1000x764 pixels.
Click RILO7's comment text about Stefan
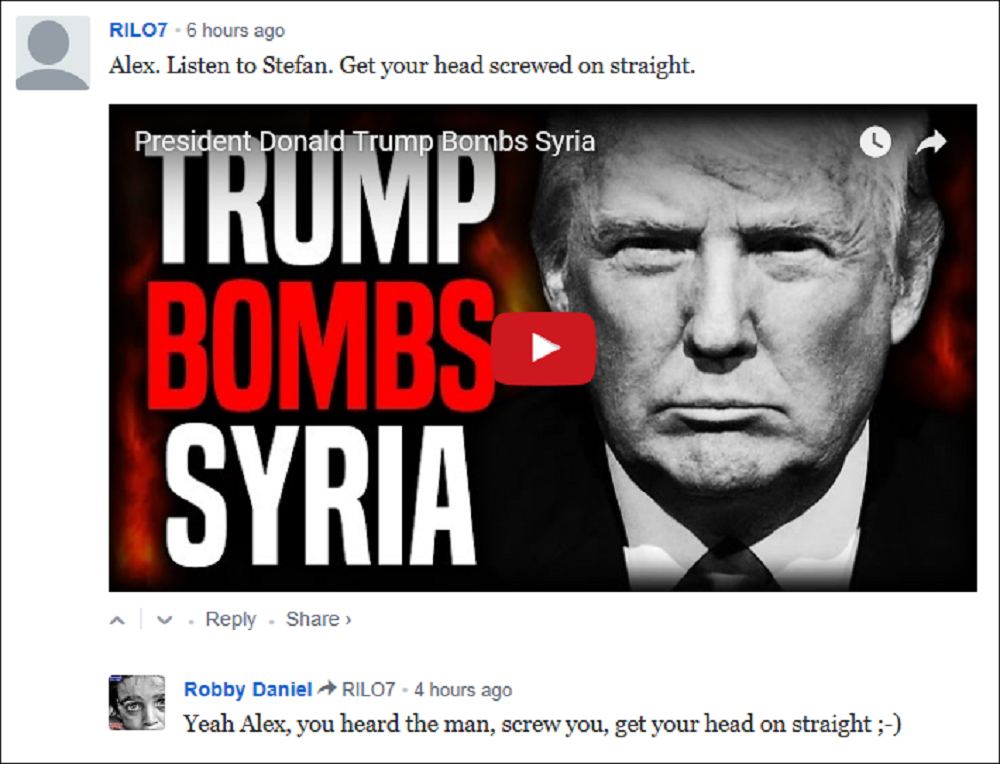(x=402, y=66)
